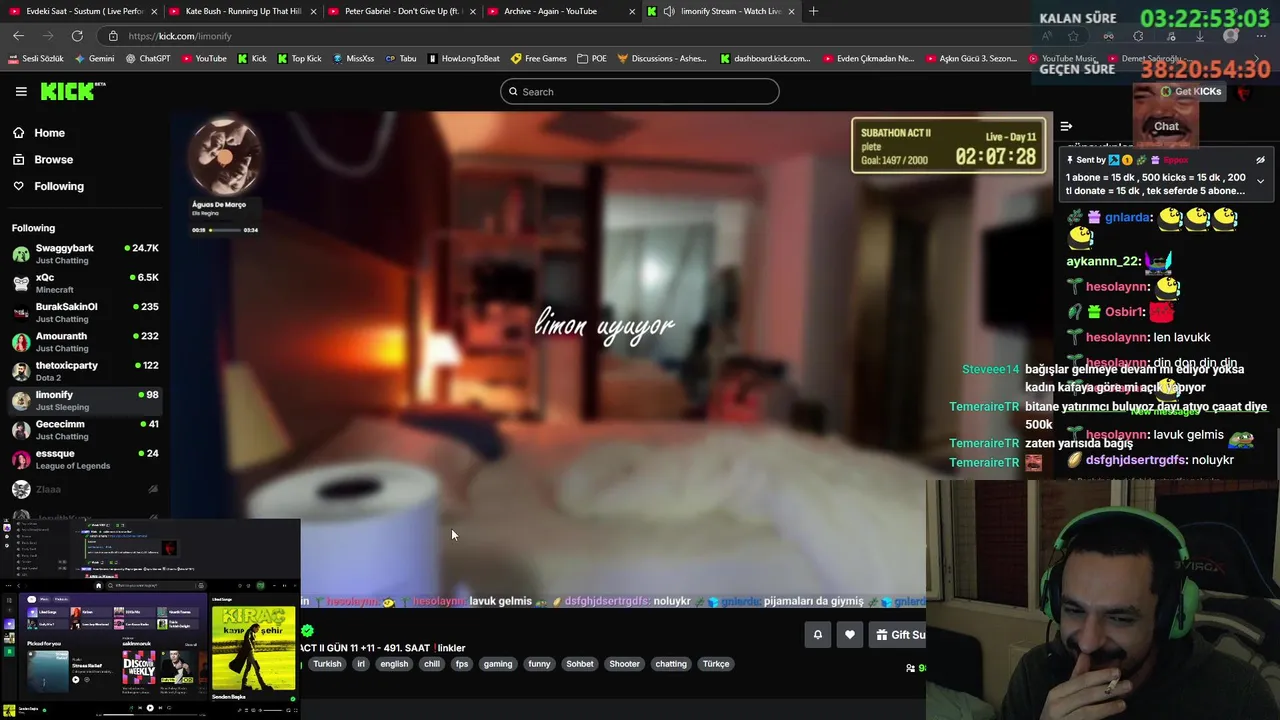Open Sesli Sözlük bookmark
This screenshot has height=720, width=1280.
(x=36, y=59)
